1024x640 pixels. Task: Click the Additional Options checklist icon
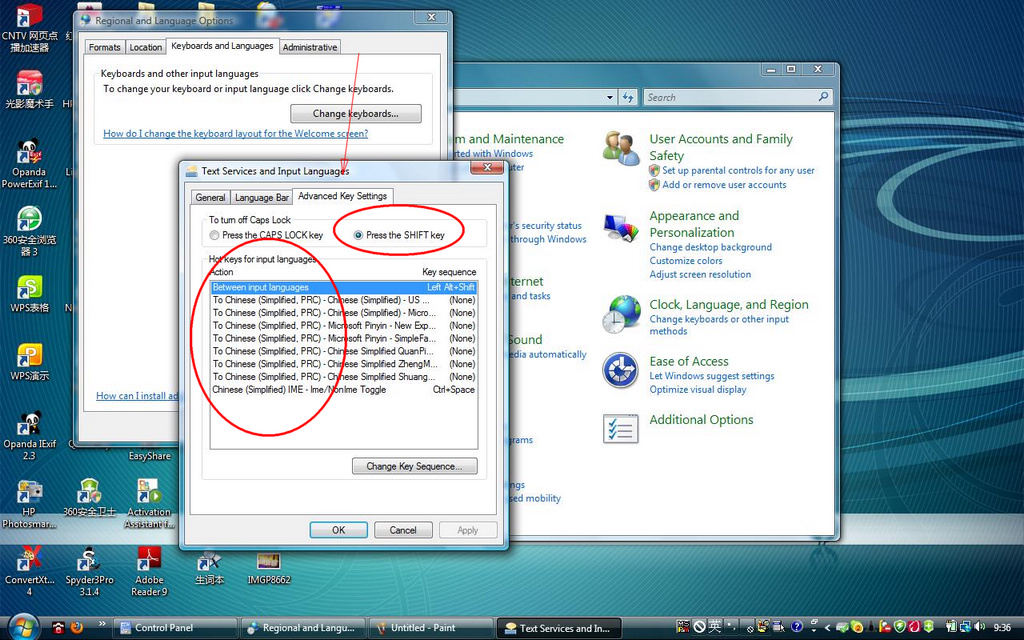pos(620,429)
